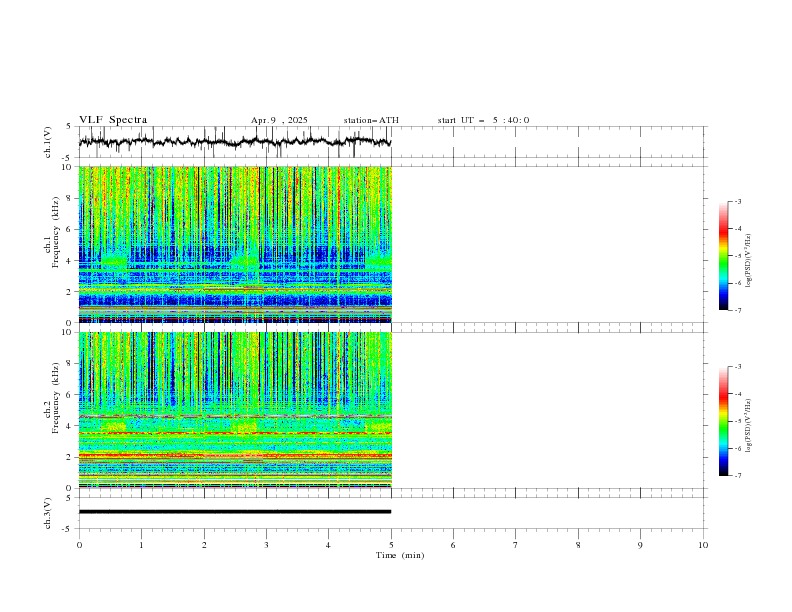Click time axis tick label "9"

(x=640, y=545)
